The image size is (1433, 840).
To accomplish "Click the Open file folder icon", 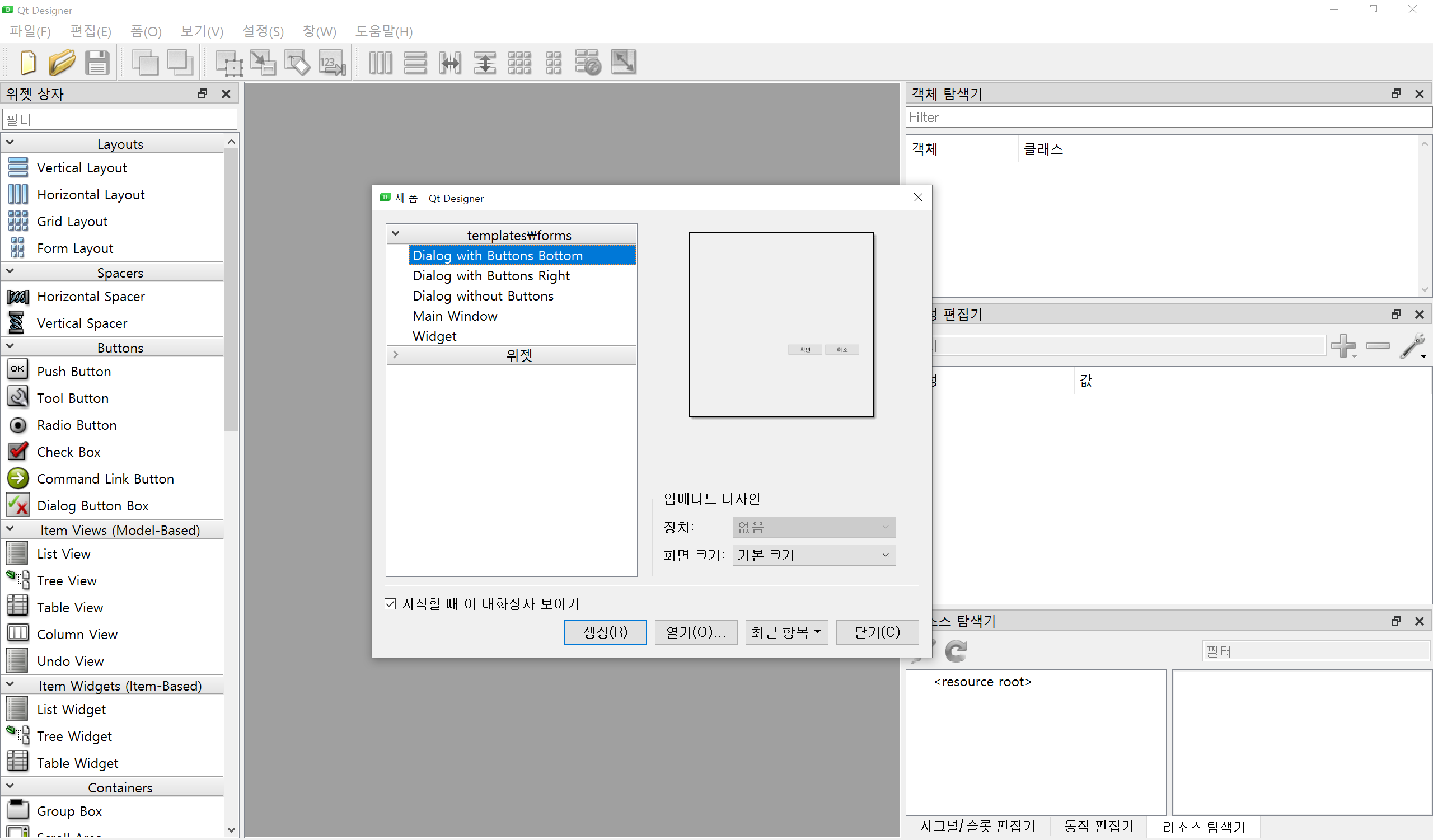I will tap(62, 63).
